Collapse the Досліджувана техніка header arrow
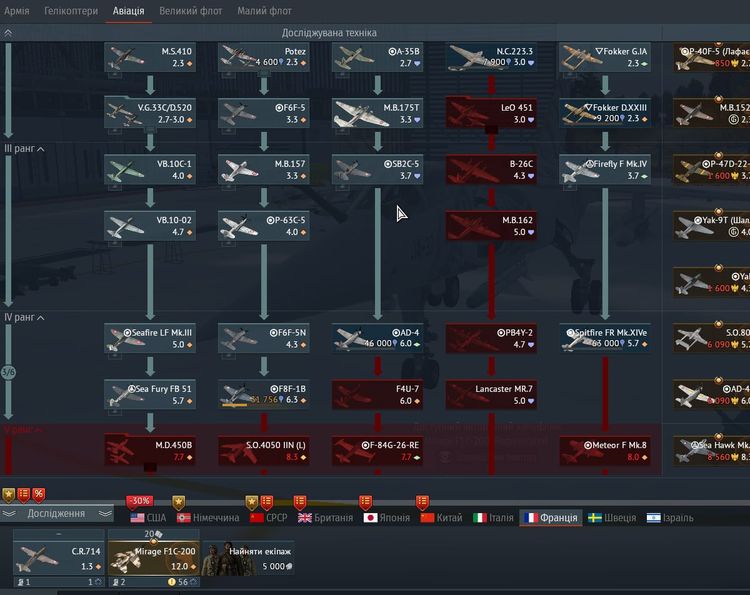Image resolution: width=750 pixels, height=595 pixels. click(x=9, y=33)
